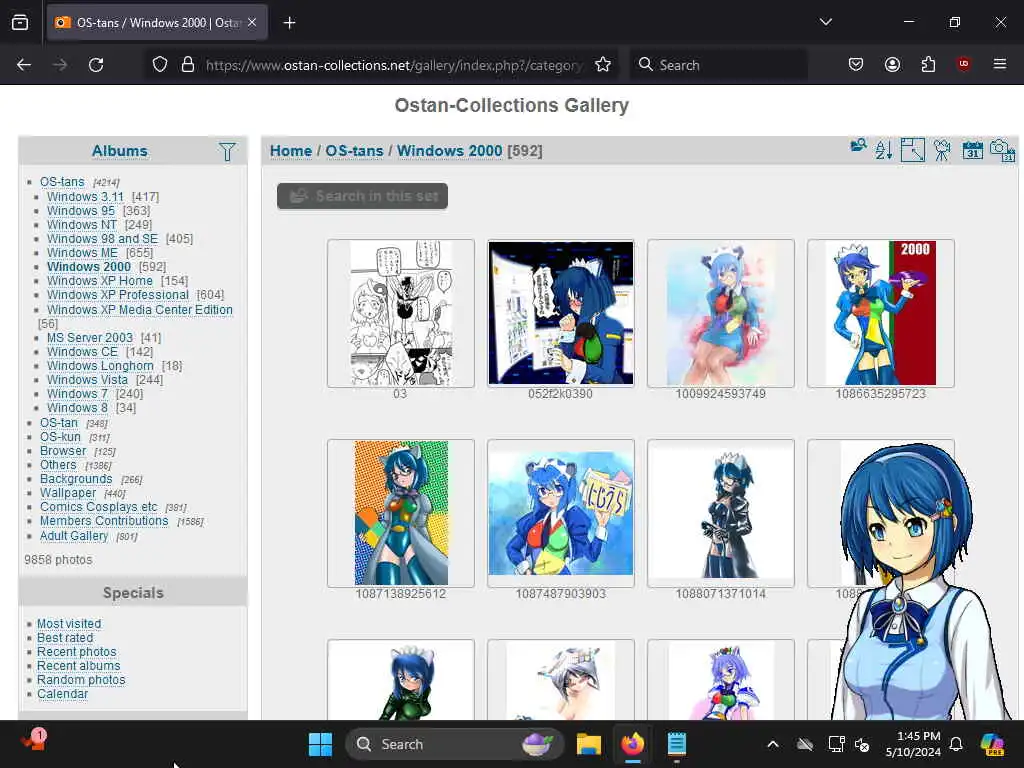Open thumbnail 1088071371014
This screenshot has height=768, width=1024.
tap(720, 513)
